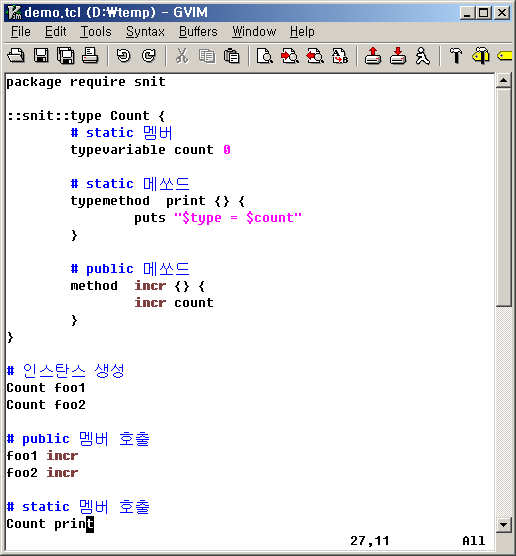This screenshot has width=516, height=556.
Task: Click the Paste clipboard icon
Action: 232,56
